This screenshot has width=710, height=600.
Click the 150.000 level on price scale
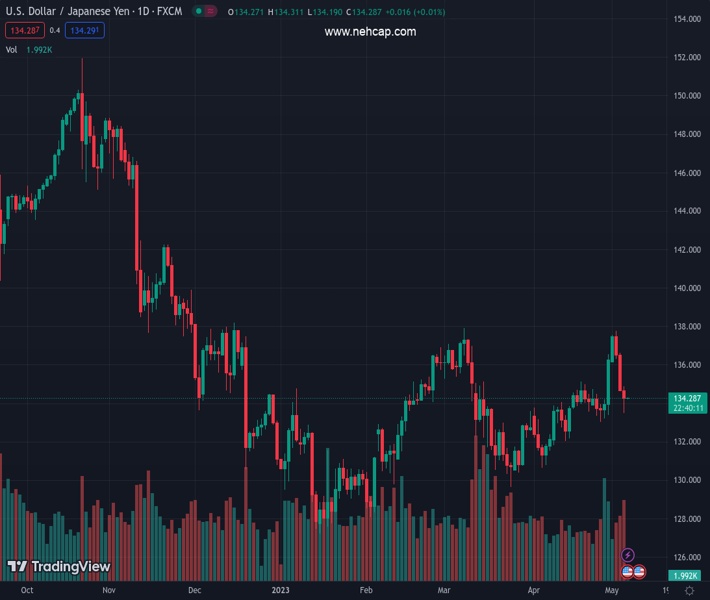coord(686,97)
